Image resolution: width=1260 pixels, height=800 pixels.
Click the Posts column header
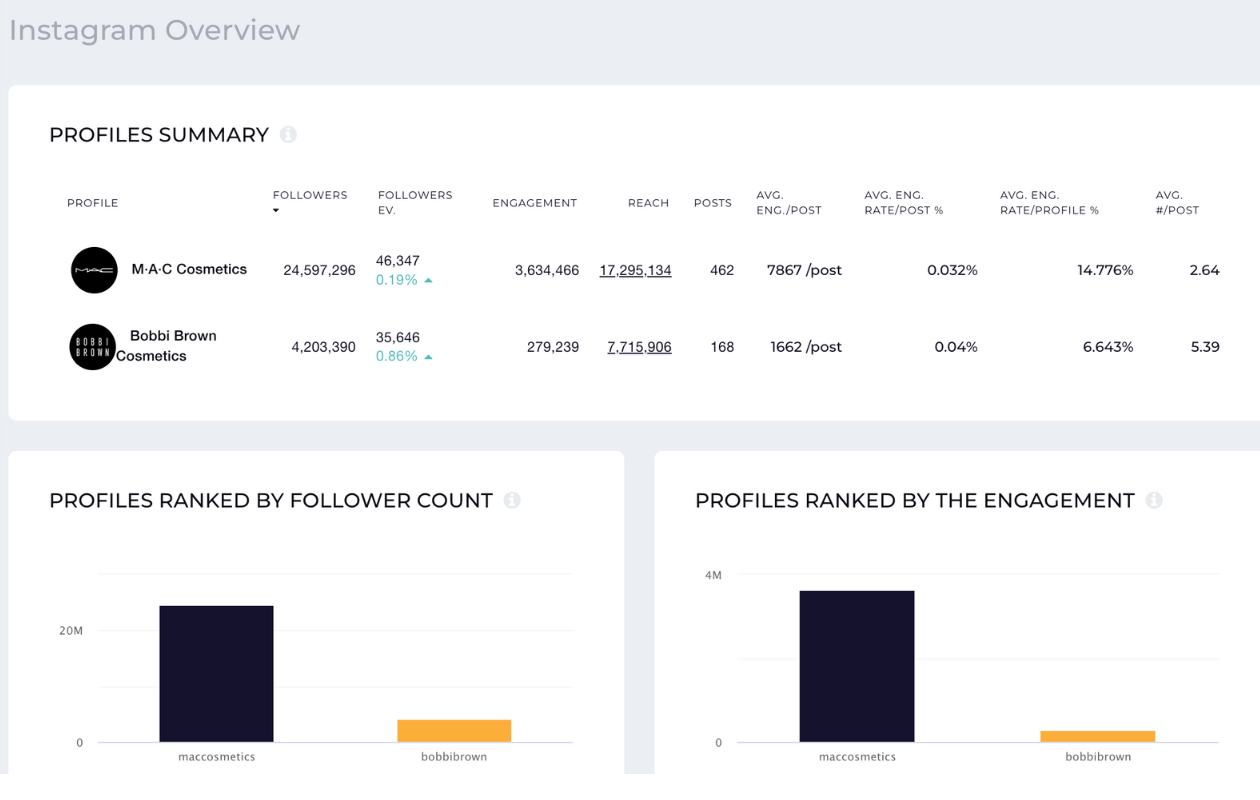click(713, 203)
